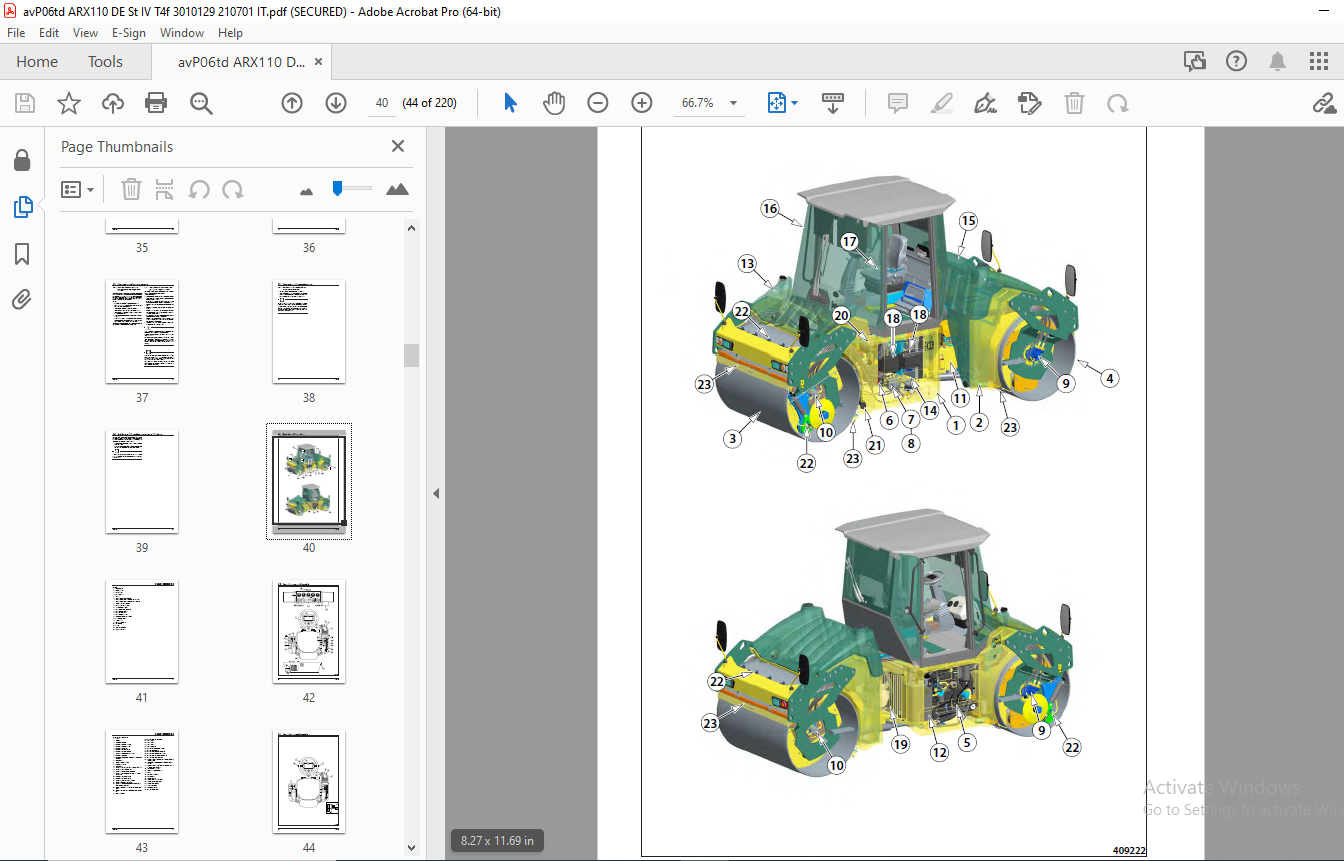Open the Edit menu

[x=50, y=33]
